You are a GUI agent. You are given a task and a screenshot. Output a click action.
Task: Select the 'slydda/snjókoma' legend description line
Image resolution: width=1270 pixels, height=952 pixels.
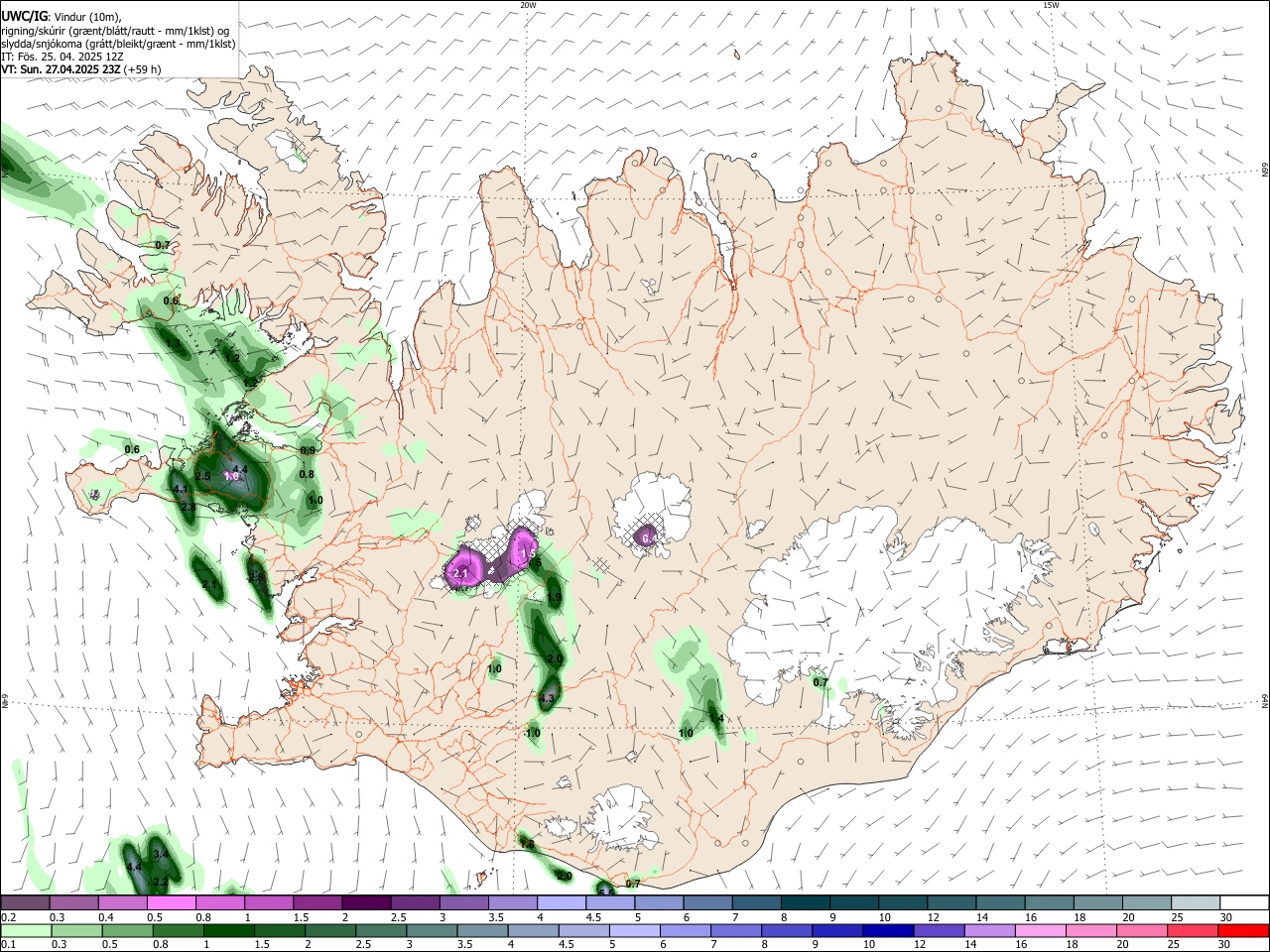pos(118,44)
